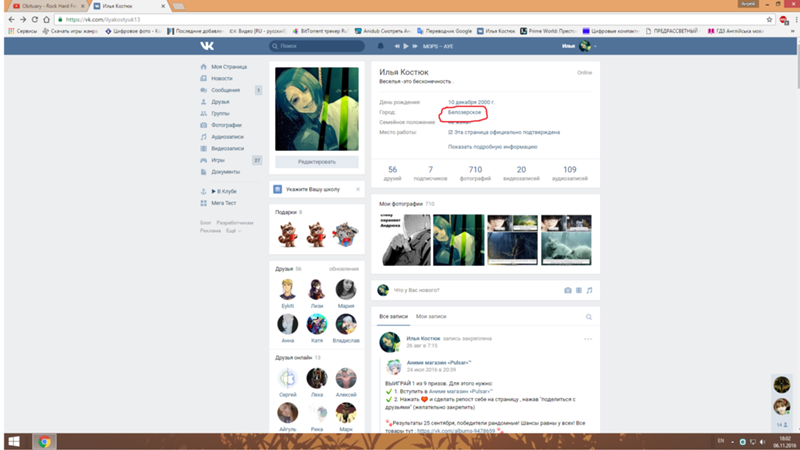Expand the Ещё footer dropdown

234,231
